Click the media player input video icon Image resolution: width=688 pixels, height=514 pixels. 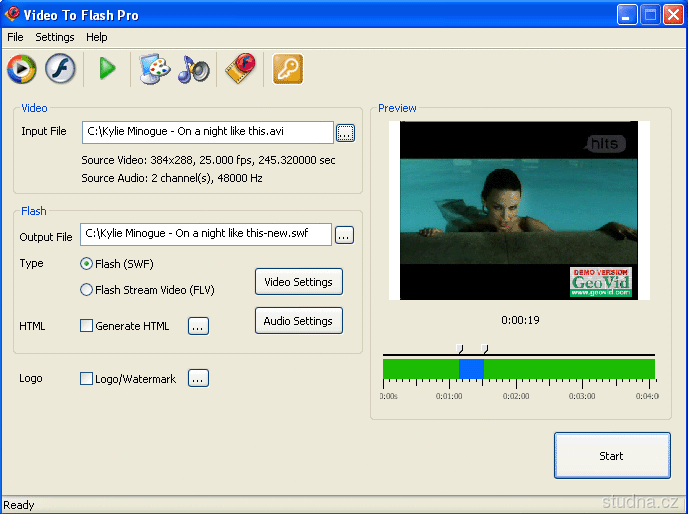(x=21, y=69)
